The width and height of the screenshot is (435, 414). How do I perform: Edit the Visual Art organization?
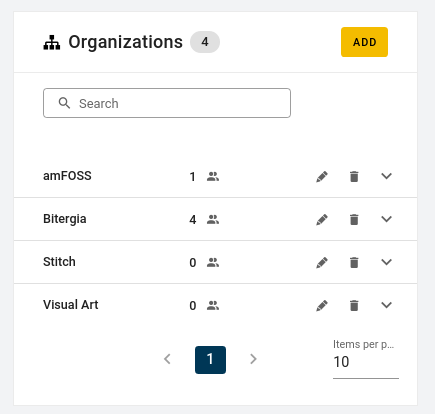pyautogui.click(x=322, y=305)
